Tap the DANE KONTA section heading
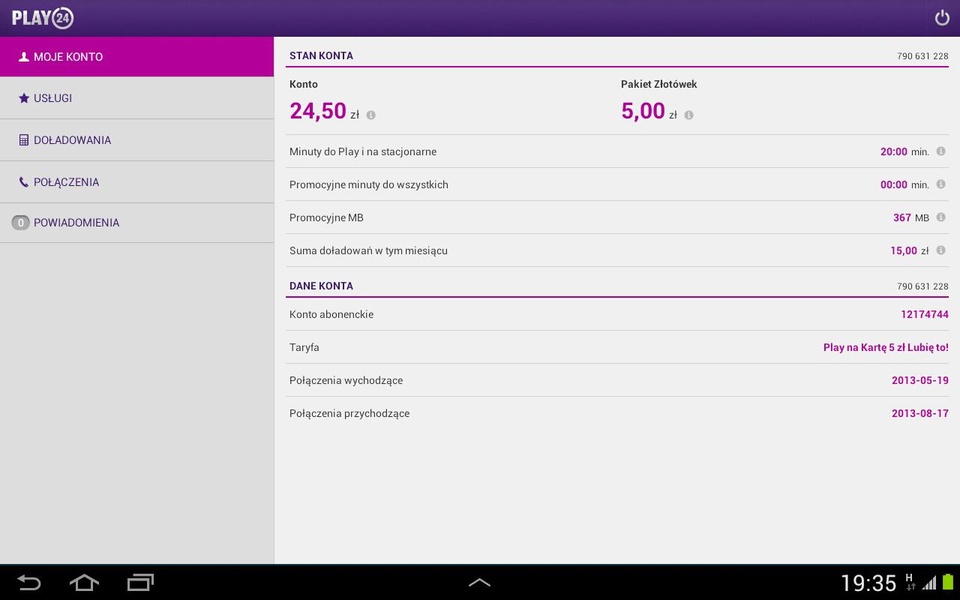Image resolution: width=960 pixels, height=600 pixels. 321,286
